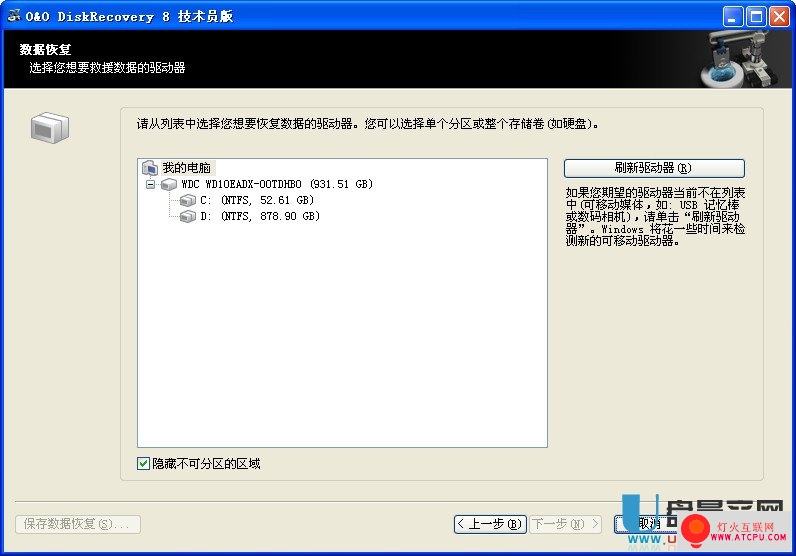The width and height of the screenshot is (796, 556).
Task: Click the WDC hard disk drive icon
Action: click(169, 184)
